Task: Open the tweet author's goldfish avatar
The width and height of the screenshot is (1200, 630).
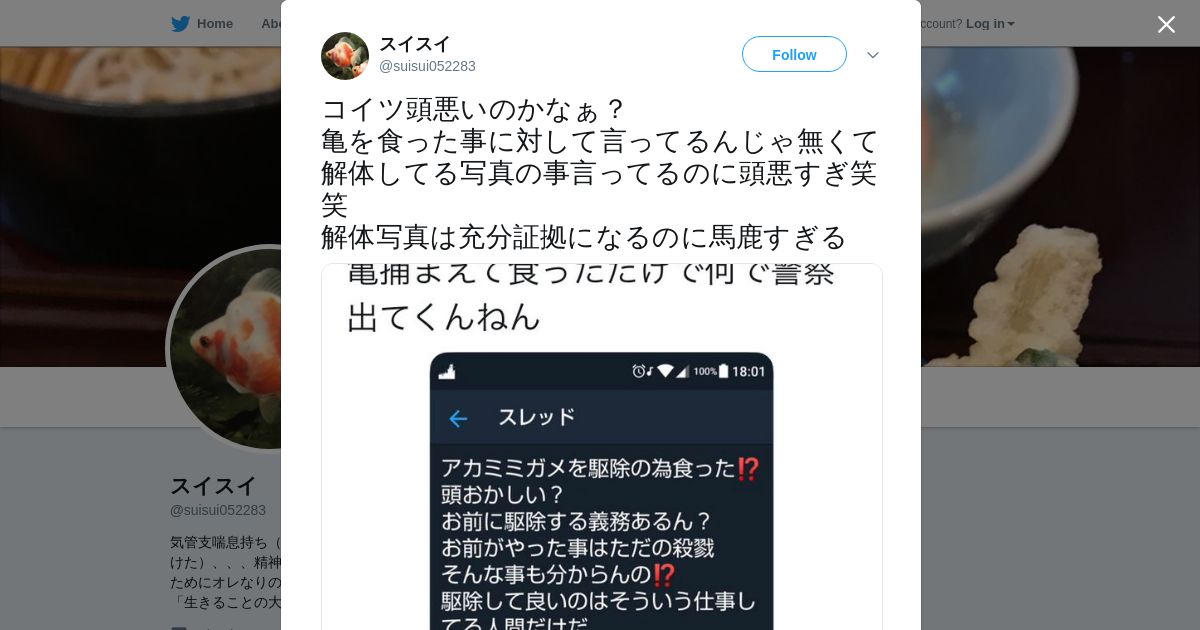Action: tap(345, 56)
